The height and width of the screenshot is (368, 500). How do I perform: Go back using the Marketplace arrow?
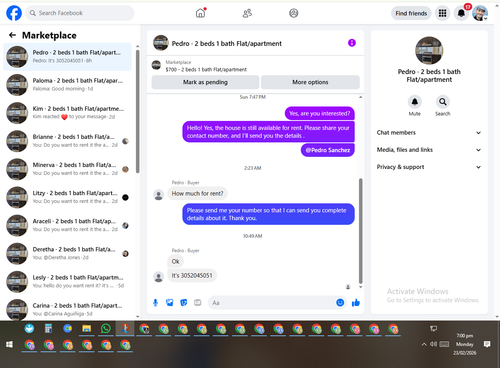[x=12, y=35]
